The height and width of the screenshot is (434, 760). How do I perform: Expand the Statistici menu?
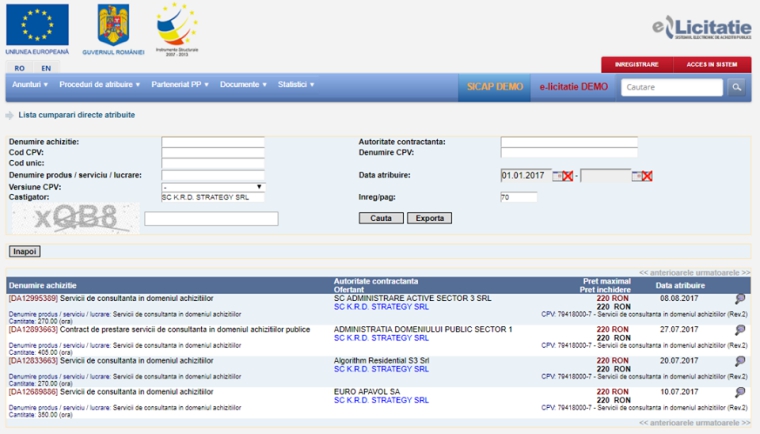click(x=296, y=84)
